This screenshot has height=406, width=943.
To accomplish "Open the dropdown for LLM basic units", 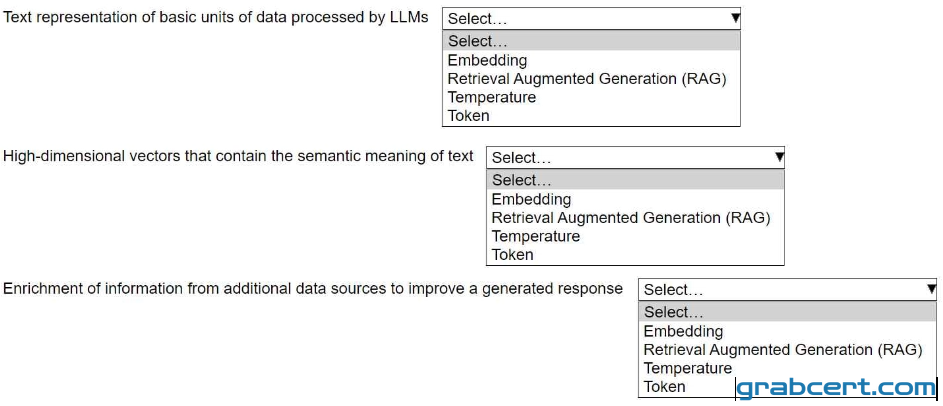I will coord(591,19).
